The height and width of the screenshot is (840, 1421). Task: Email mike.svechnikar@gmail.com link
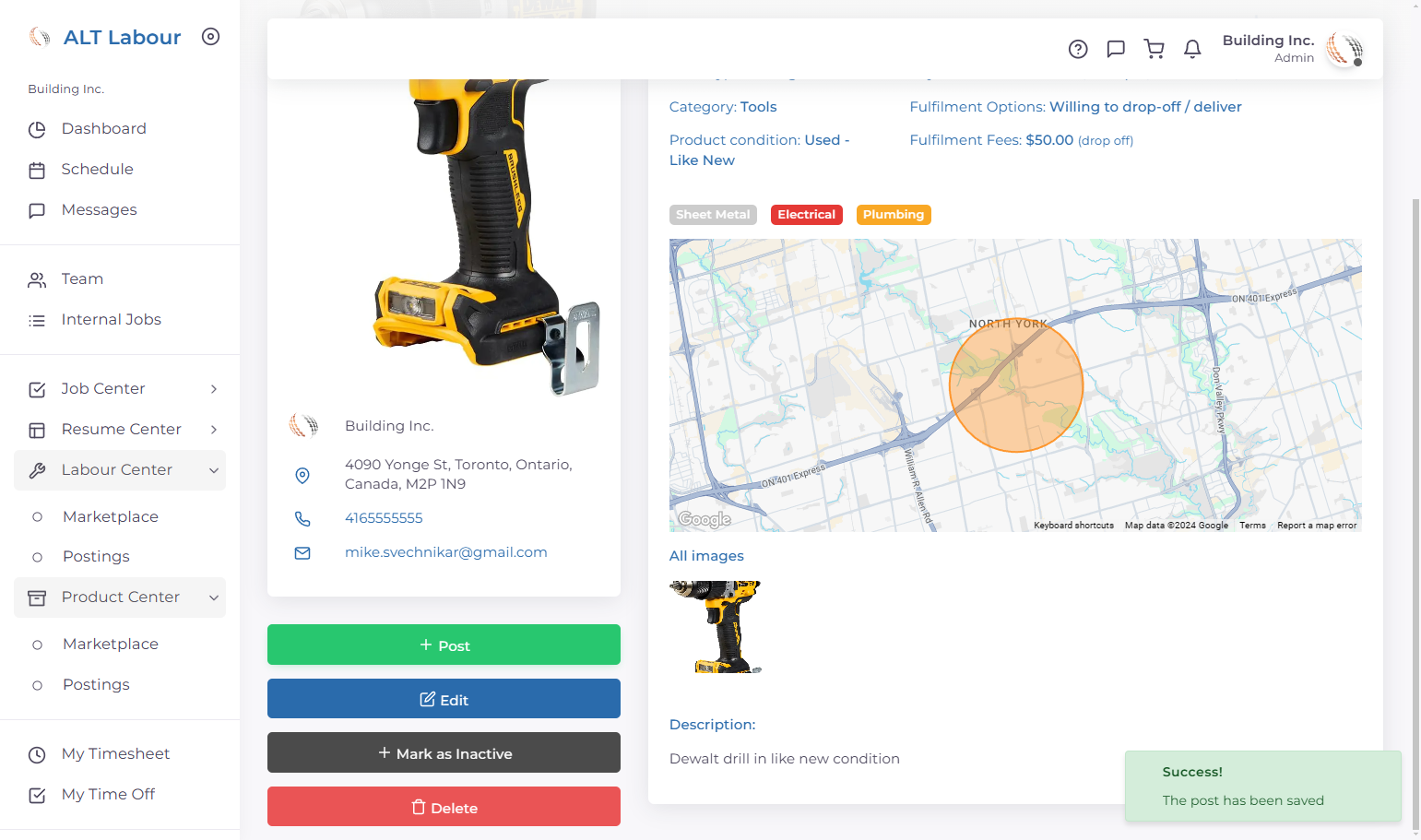[x=446, y=552]
